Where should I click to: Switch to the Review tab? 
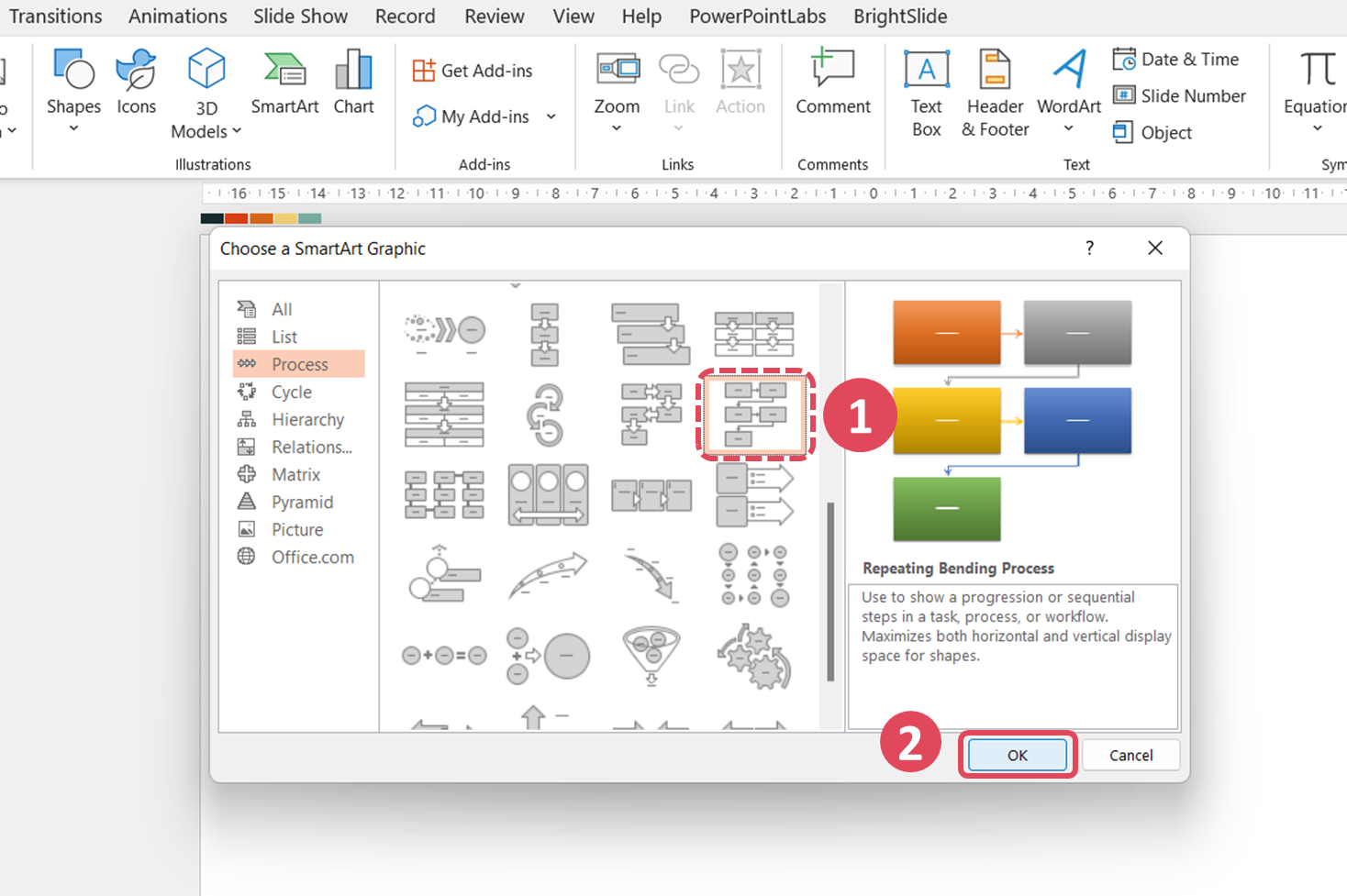click(x=495, y=17)
